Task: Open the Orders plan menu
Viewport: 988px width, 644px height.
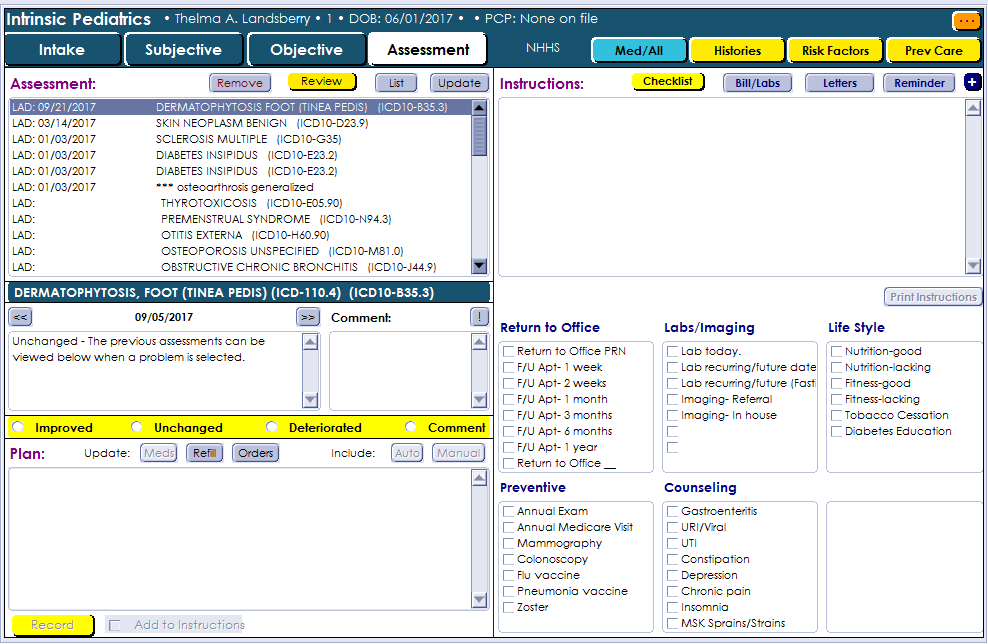Action: point(255,453)
